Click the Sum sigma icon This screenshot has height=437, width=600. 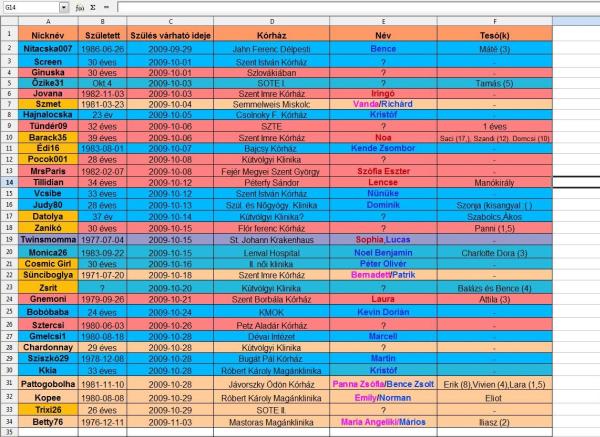click(92, 7)
